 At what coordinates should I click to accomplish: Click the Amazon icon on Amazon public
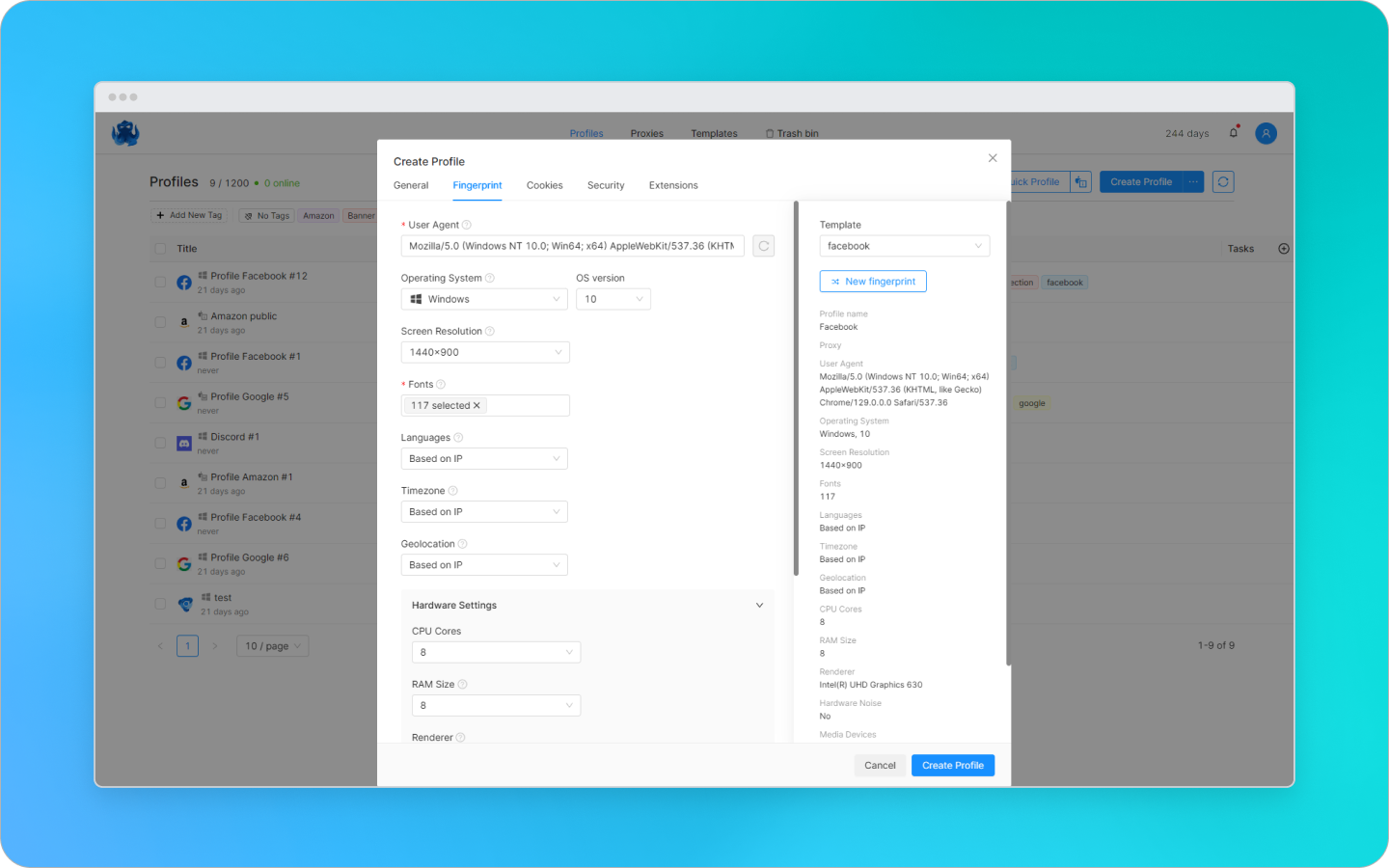(x=184, y=322)
